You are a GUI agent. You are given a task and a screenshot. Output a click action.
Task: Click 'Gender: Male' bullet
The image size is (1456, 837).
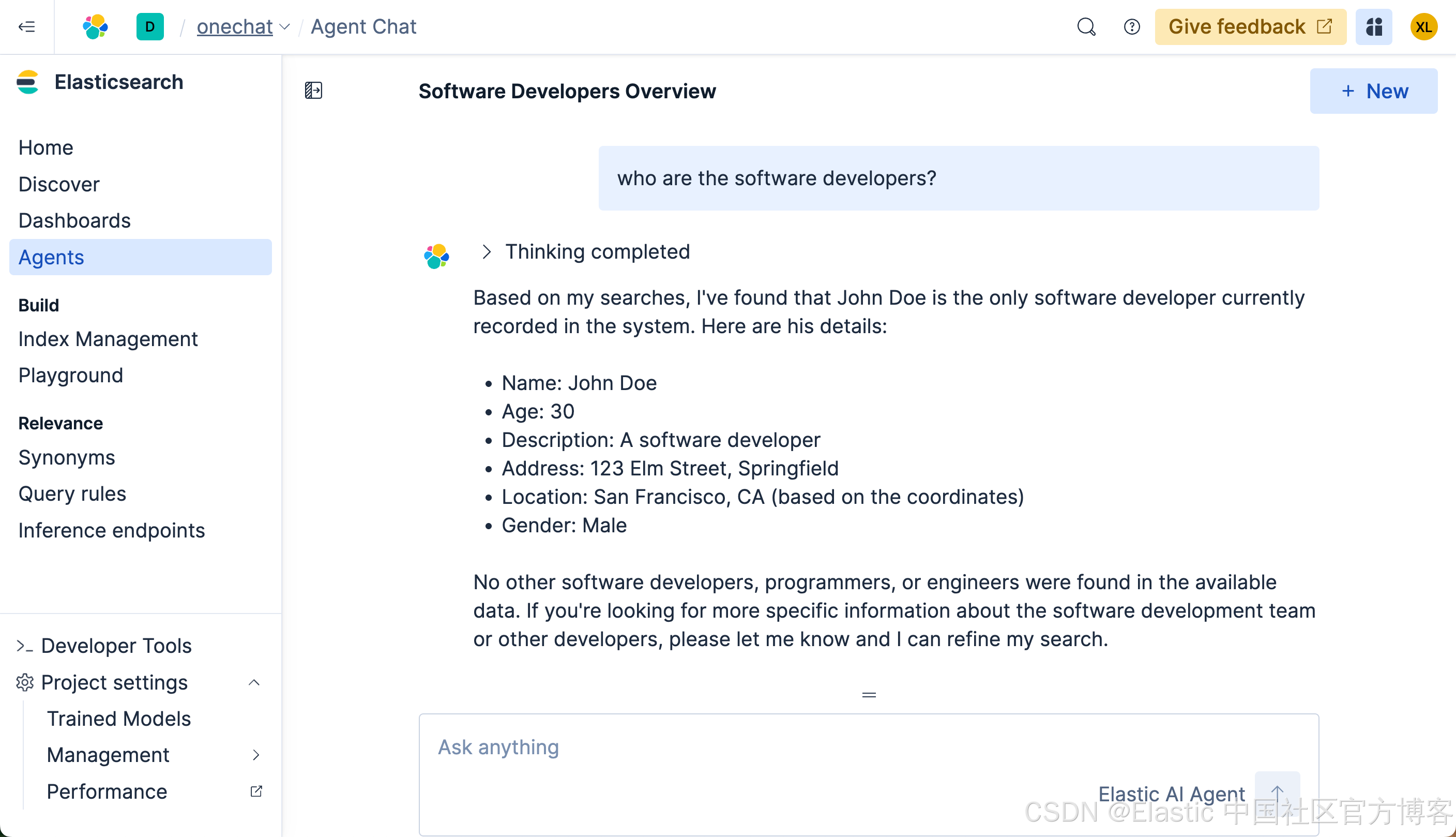click(x=564, y=526)
